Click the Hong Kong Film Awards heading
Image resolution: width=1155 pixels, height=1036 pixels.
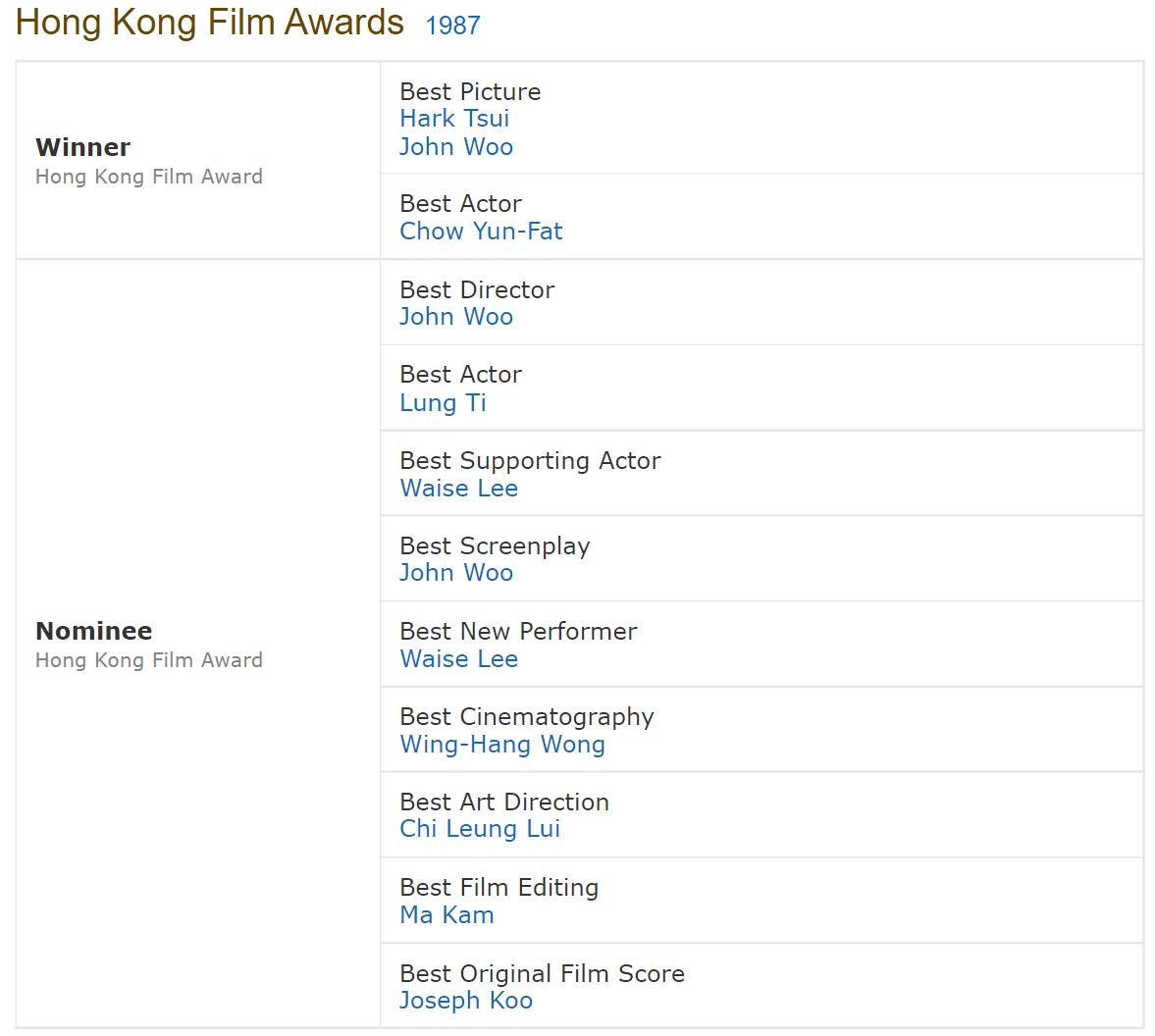click(209, 23)
